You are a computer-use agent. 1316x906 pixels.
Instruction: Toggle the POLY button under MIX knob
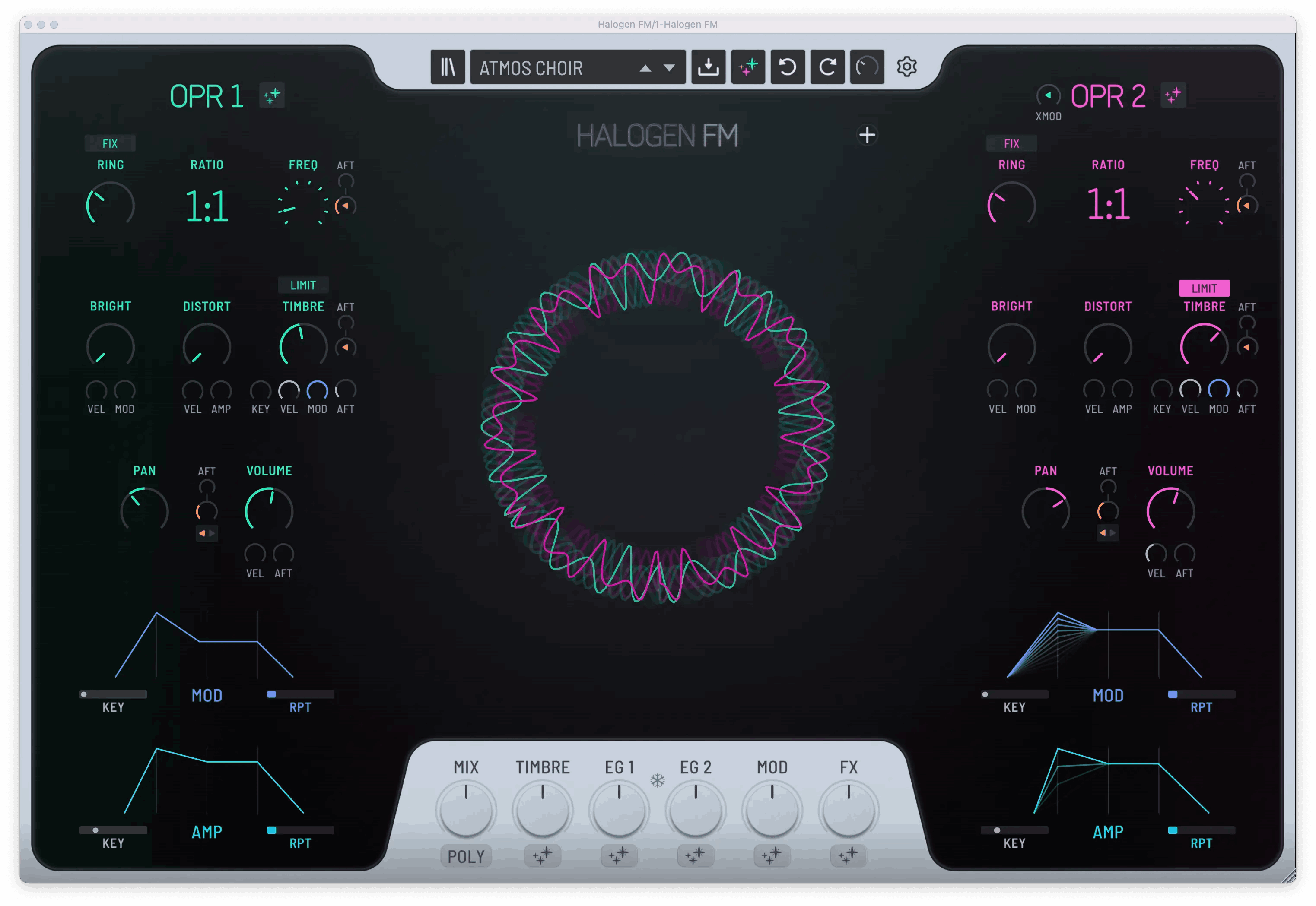tap(466, 856)
